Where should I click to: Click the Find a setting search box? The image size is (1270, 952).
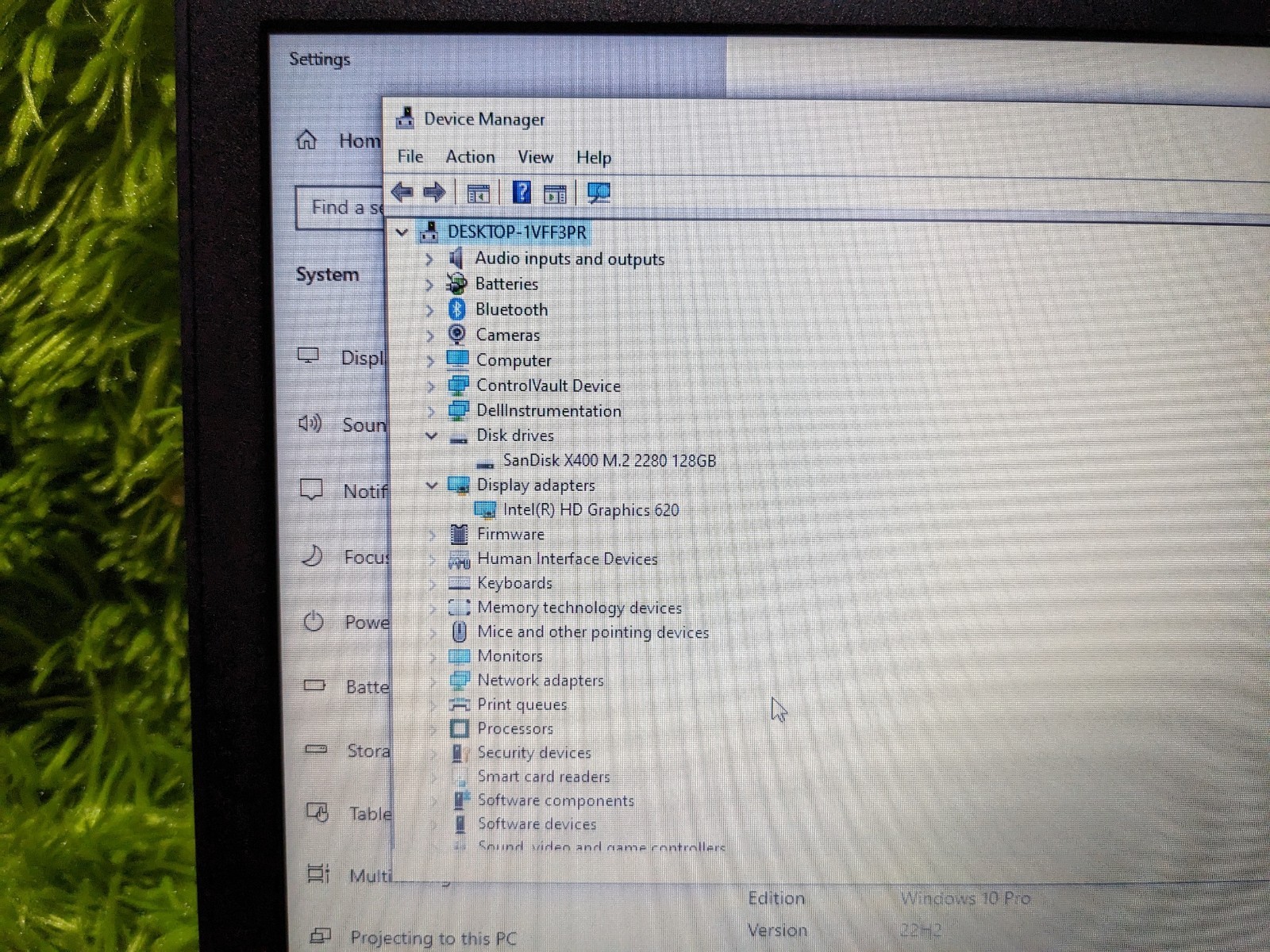(340, 208)
